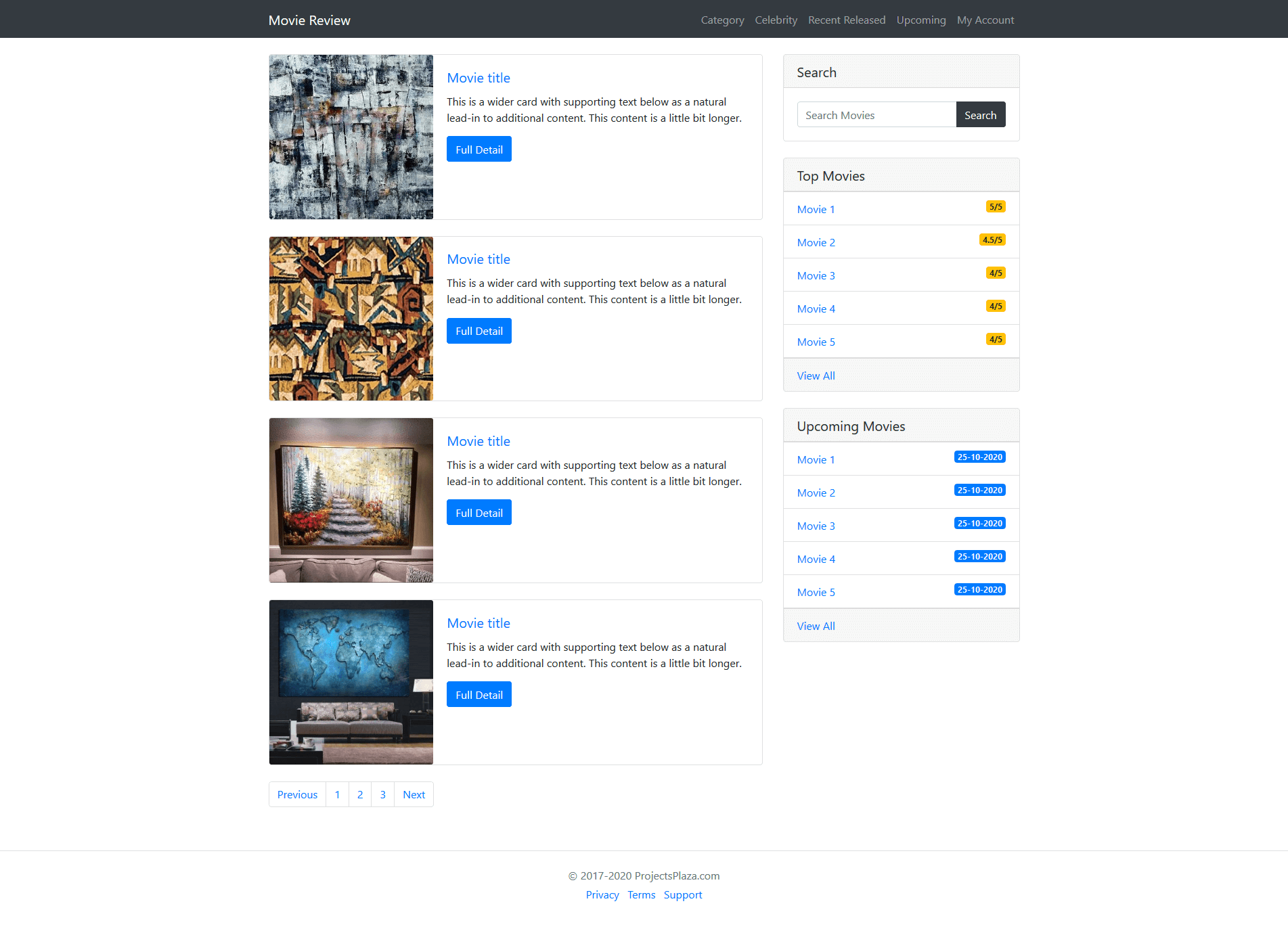1288x935 pixels.
Task: Select Movie 4 in Upcoming Movies list
Action: coord(816,559)
